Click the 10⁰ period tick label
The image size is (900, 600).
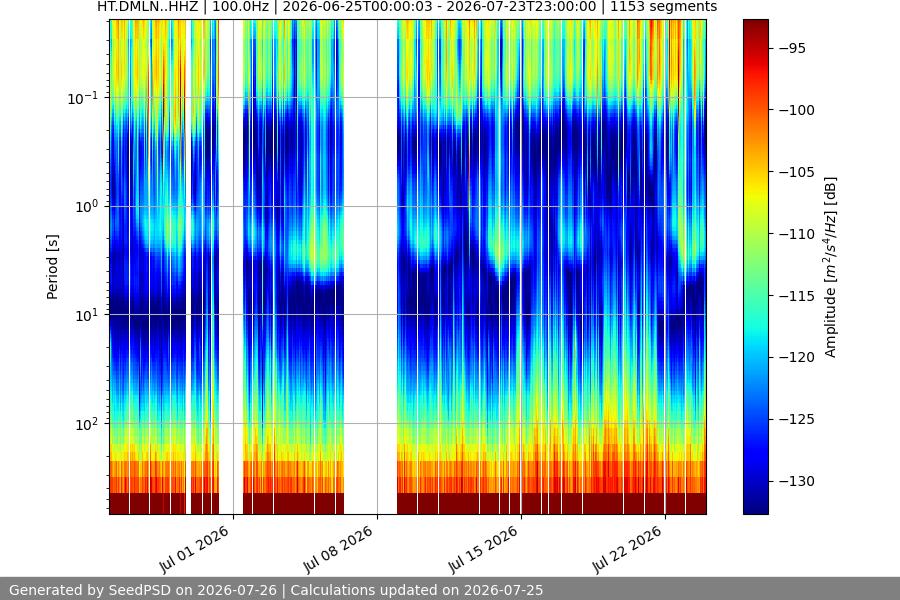86,207
